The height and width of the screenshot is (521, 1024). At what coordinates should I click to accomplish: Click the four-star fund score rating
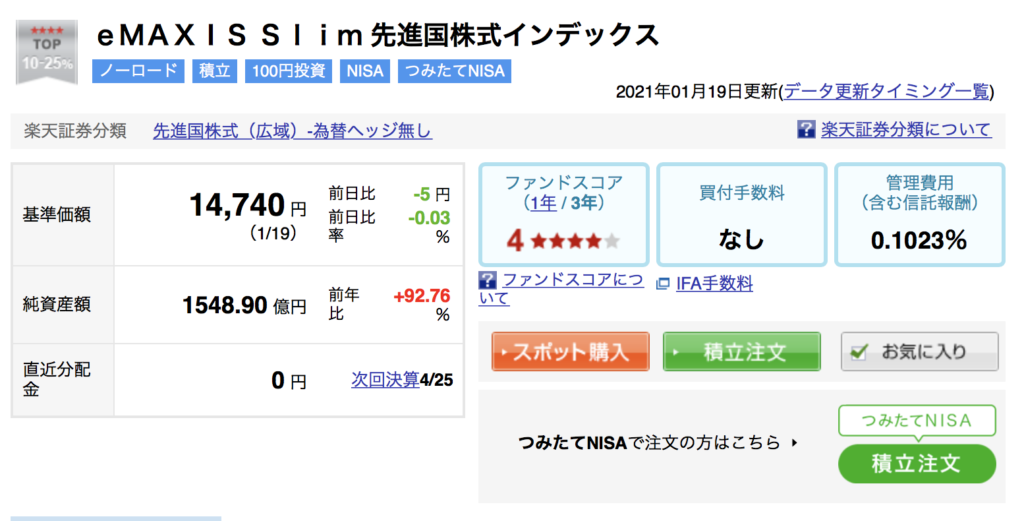coord(562,241)
